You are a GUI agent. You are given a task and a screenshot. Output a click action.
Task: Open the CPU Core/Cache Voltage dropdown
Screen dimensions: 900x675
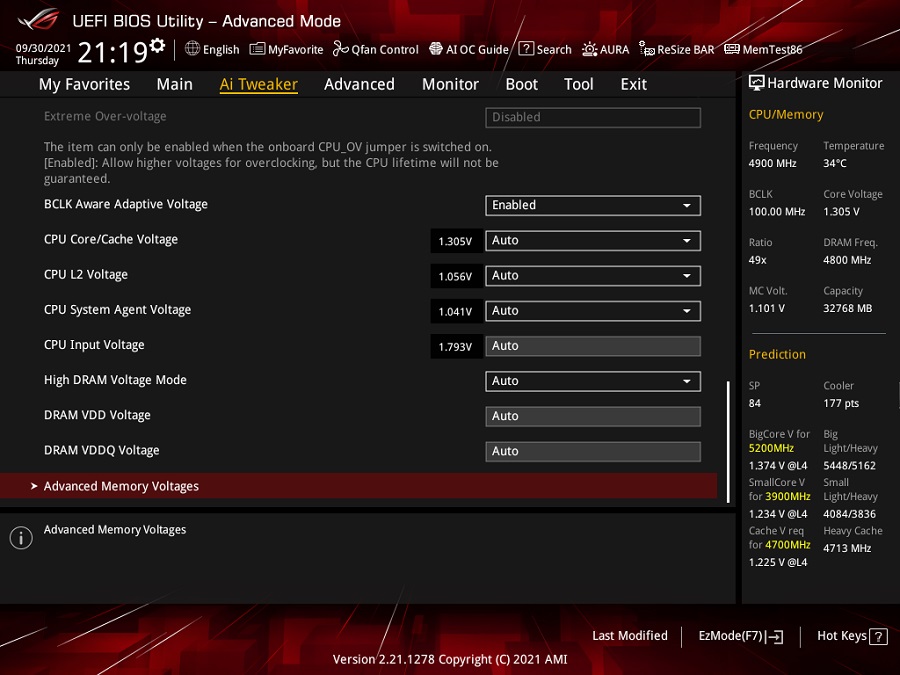[x=593, y=240]
